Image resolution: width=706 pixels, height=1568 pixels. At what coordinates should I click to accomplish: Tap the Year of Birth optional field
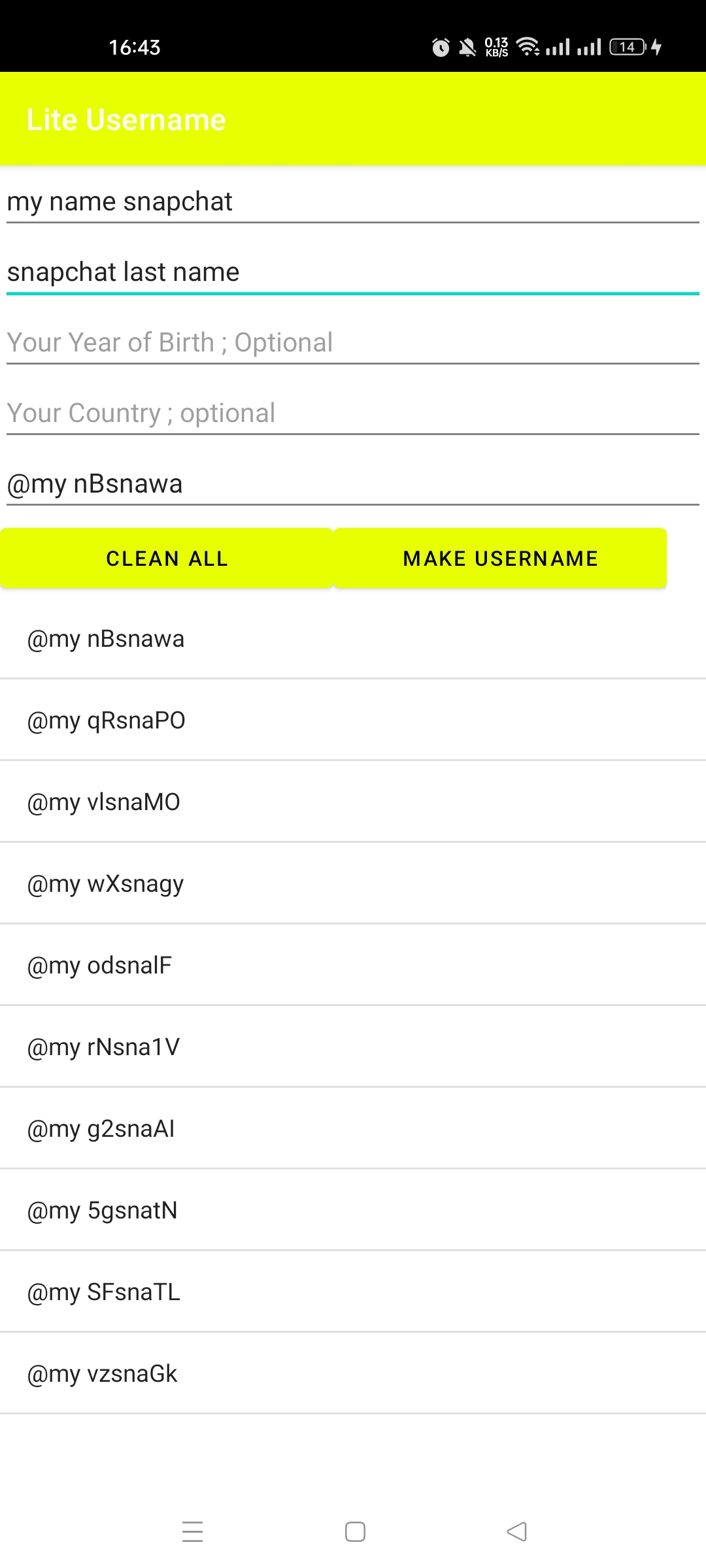point(353,343)
